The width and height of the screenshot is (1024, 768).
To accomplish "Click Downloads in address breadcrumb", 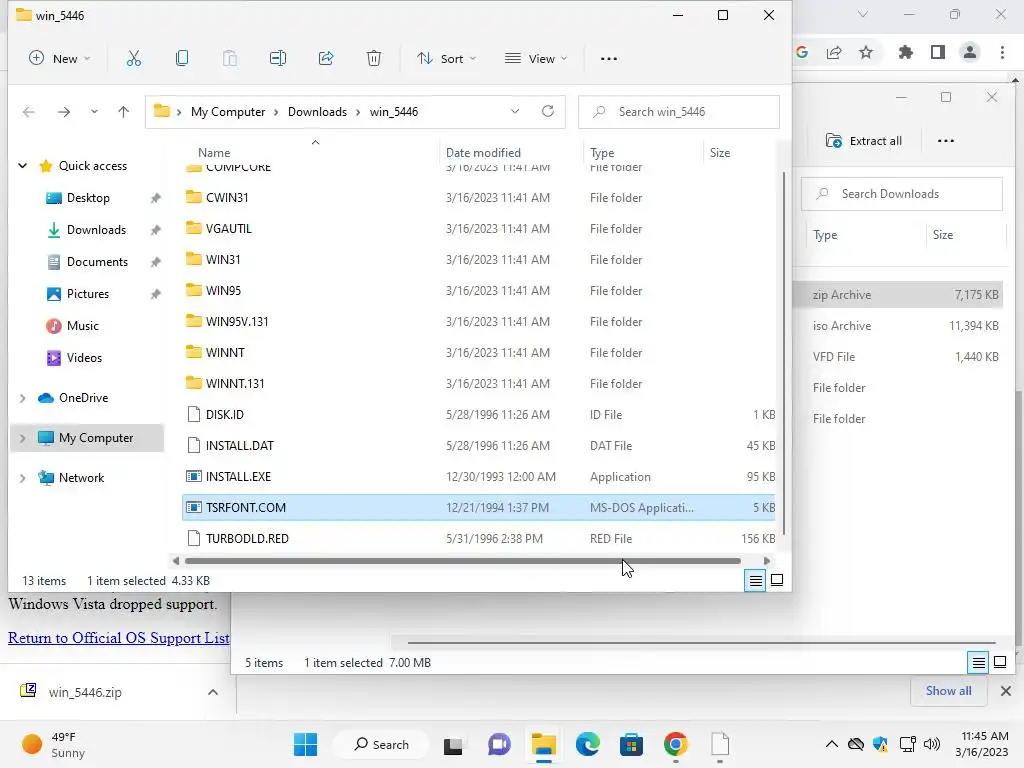I will click(x=317, y=112).
